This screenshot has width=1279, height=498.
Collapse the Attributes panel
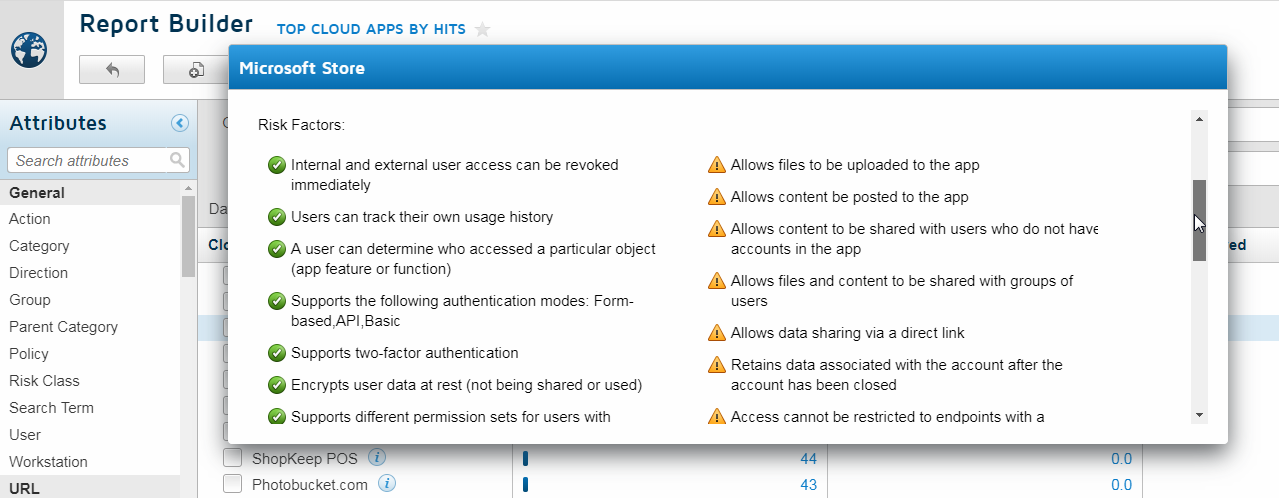[180, 123]
